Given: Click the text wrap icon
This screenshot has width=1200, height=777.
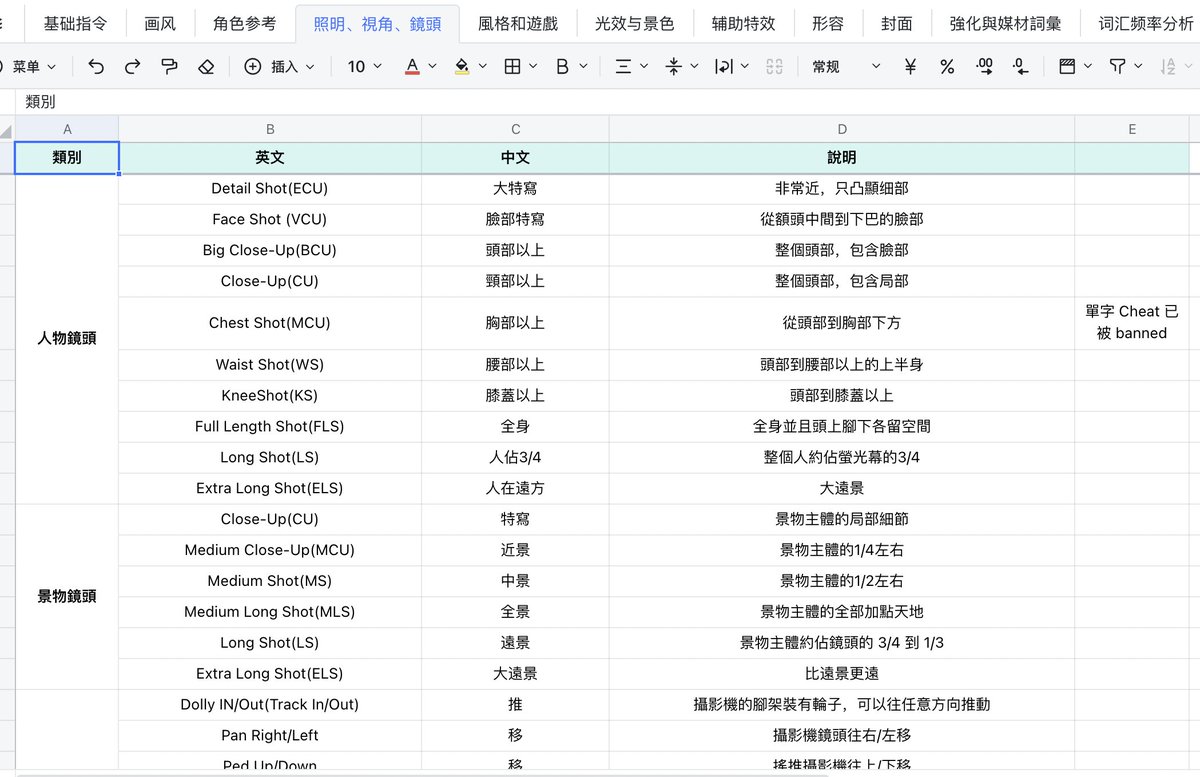Looking at the screenshot, I should (723, 67).
